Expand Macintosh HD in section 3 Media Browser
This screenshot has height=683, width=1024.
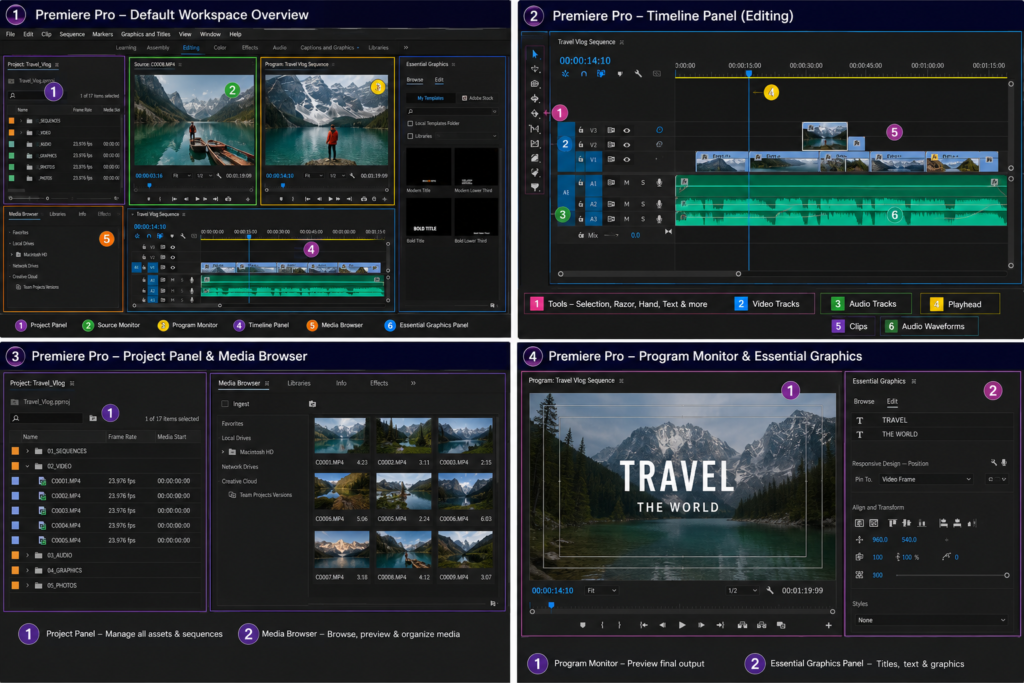223,452
